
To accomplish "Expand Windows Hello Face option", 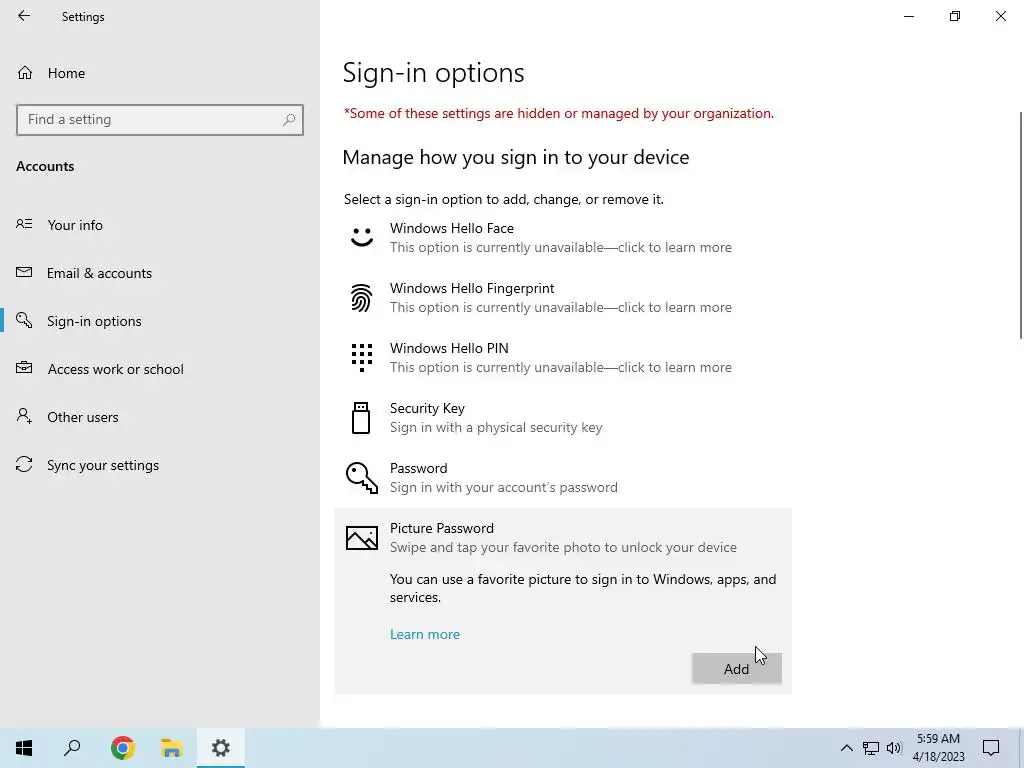I will pyautogui.click(x=563, y=238).
